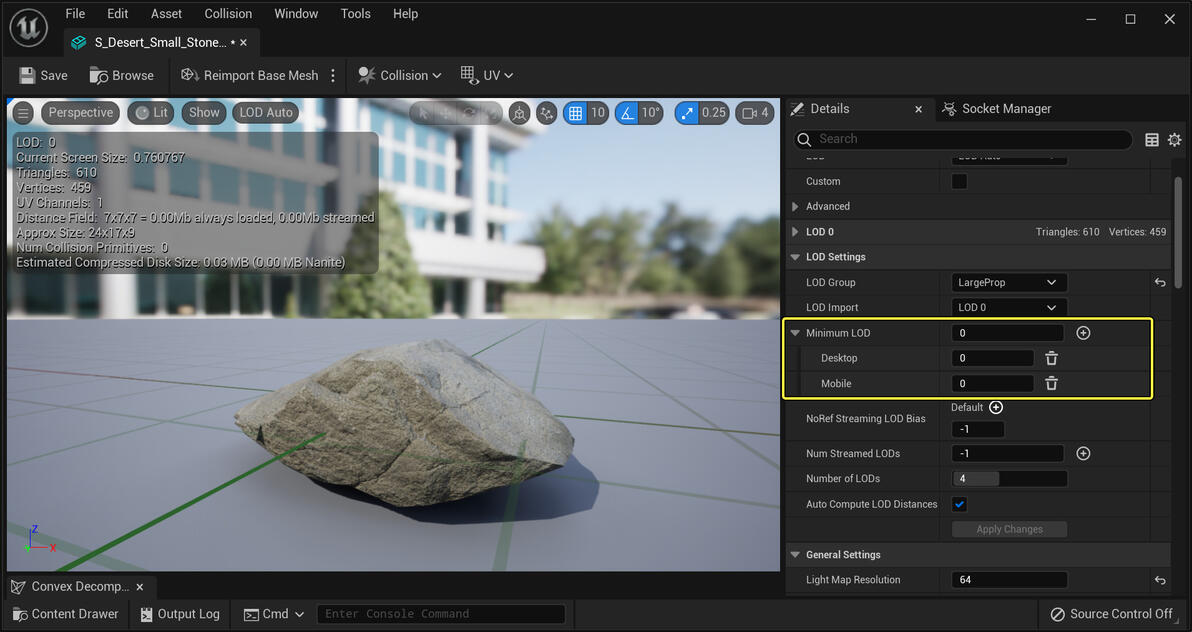Image resolution: width=1192 pixels, height=632 pixels.
Task: Toggle rotation snap angle icon
Action: coord(627,113)
